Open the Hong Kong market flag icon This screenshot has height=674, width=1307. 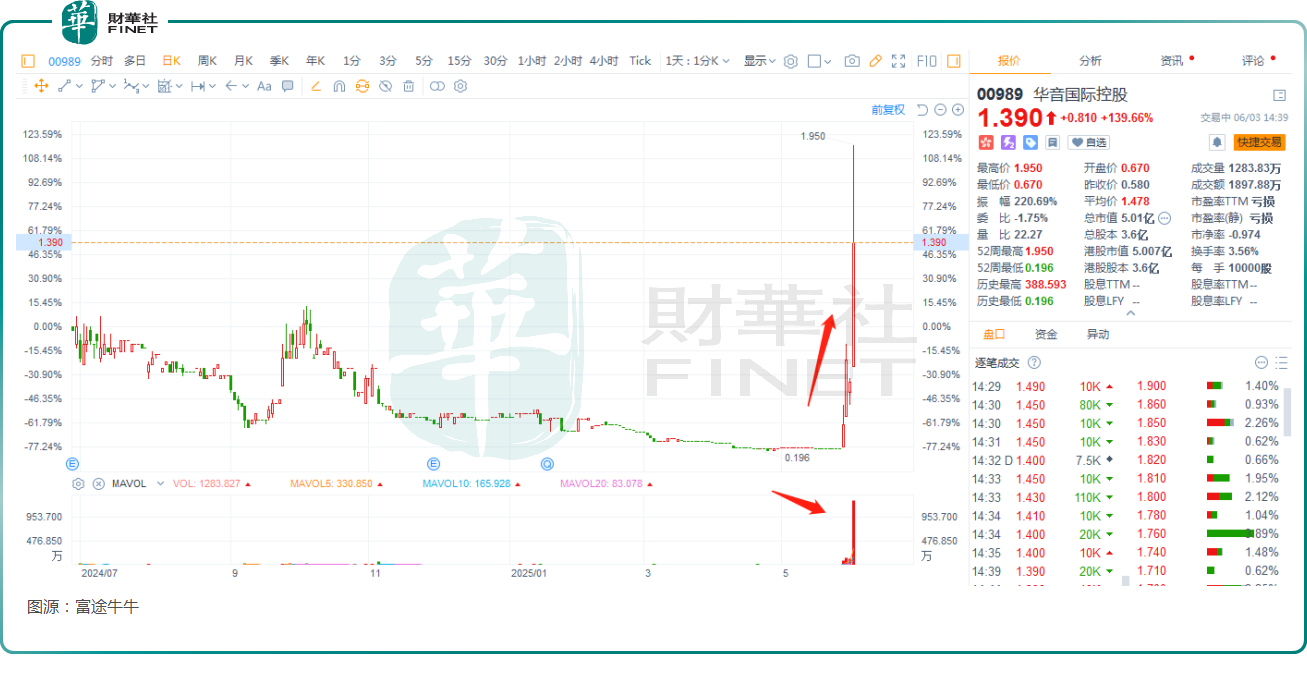tap(986, 143)
